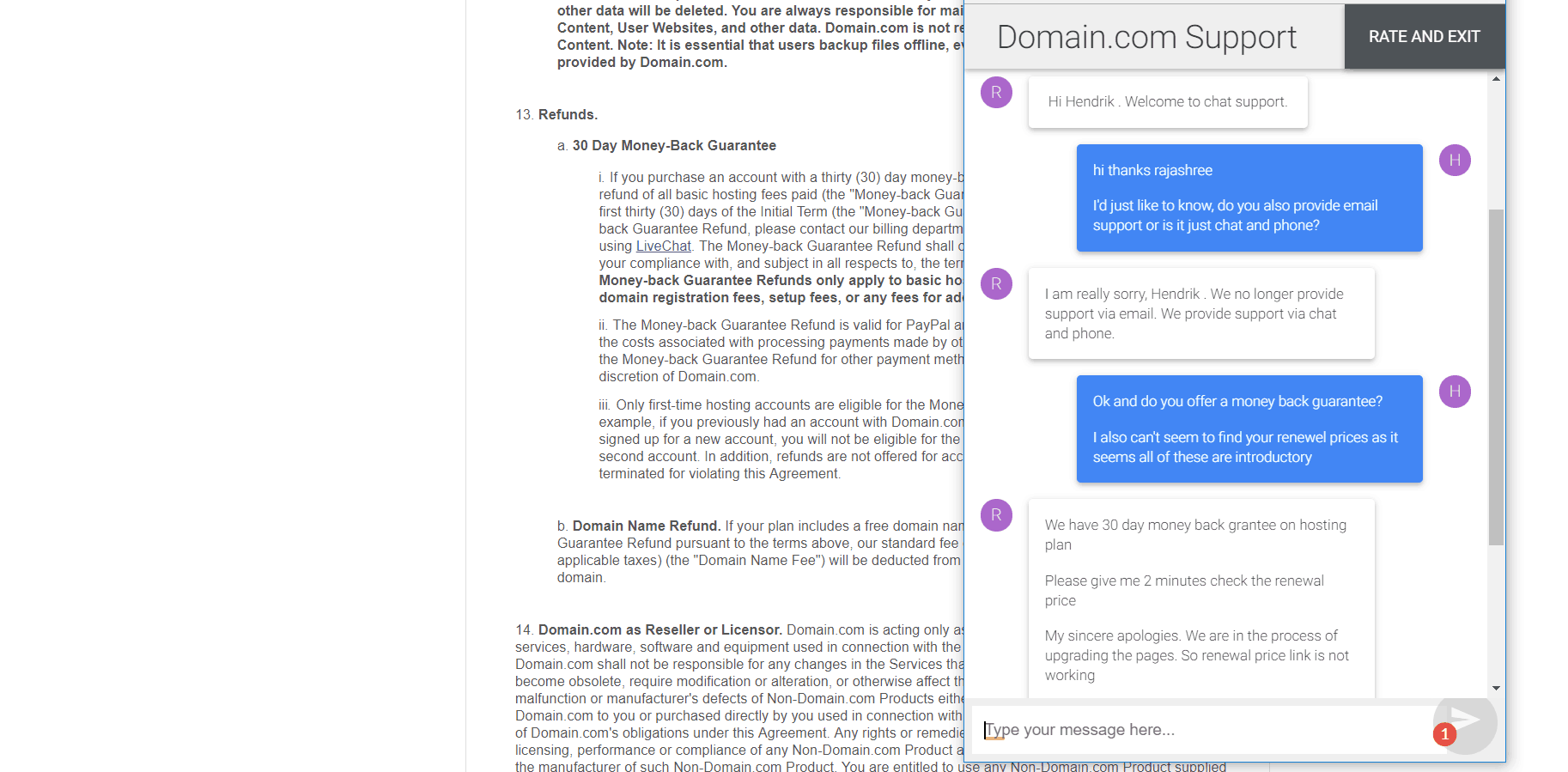
Task: Click the chat scroll-down arrow
Action: [x=1497, y=688]
